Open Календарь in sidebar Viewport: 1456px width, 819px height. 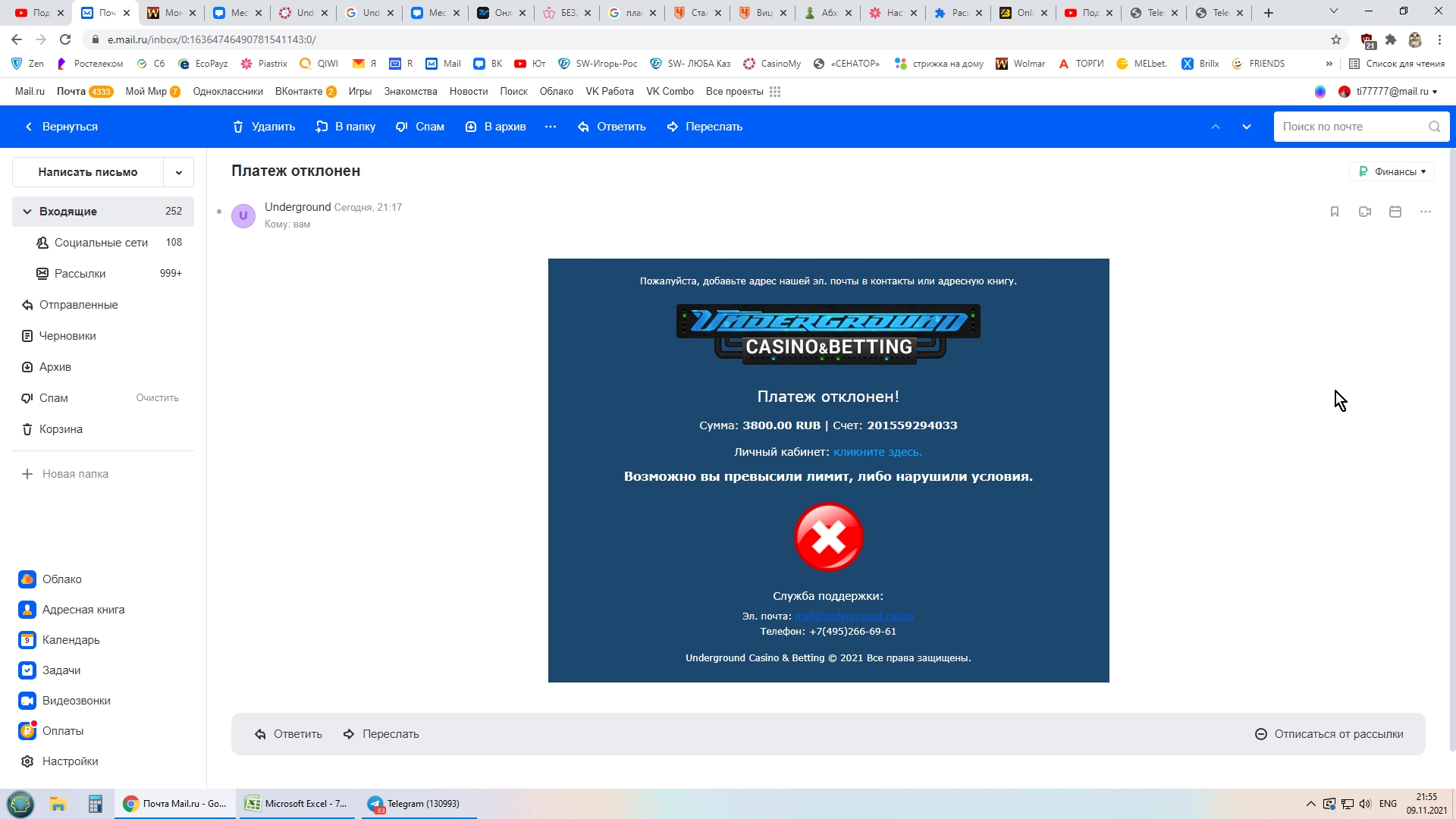click(59, 640)
